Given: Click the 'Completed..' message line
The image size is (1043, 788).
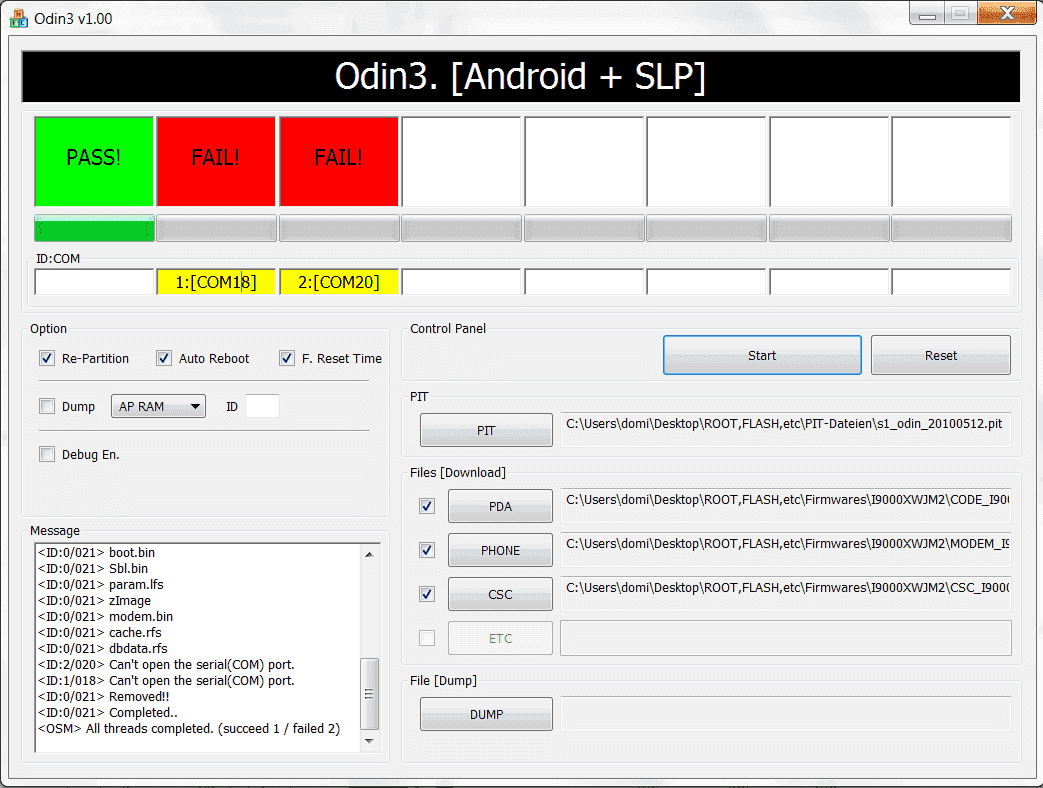Looking at the screenshot, I should (x=108, y=712).
